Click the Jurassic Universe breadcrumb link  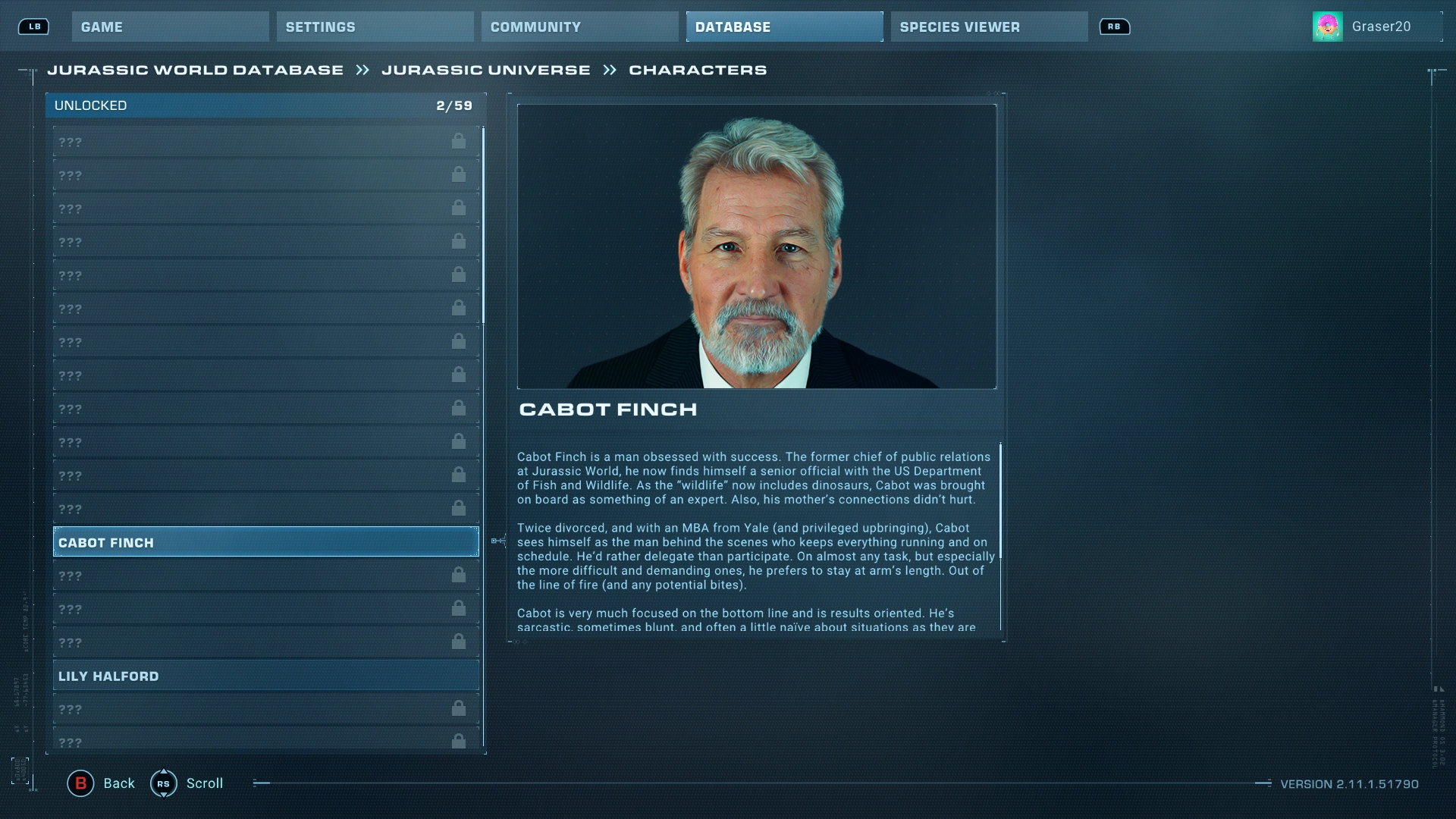coord(485,70)
